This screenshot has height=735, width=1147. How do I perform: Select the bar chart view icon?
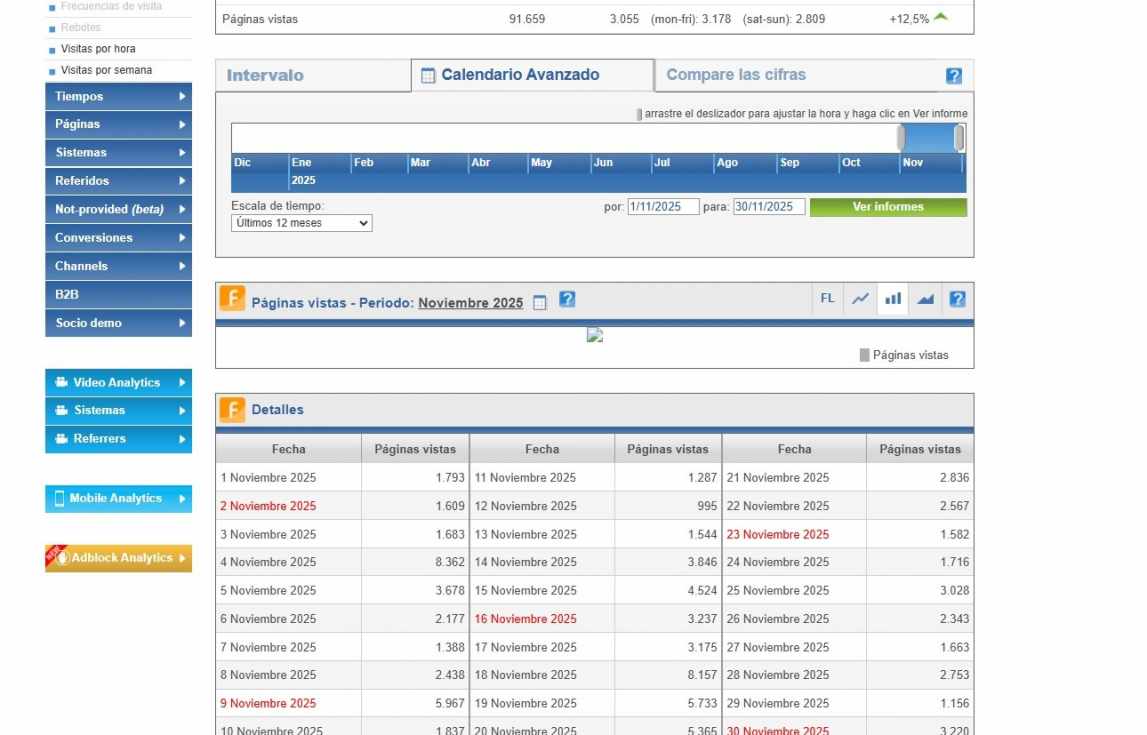point(893,299)
